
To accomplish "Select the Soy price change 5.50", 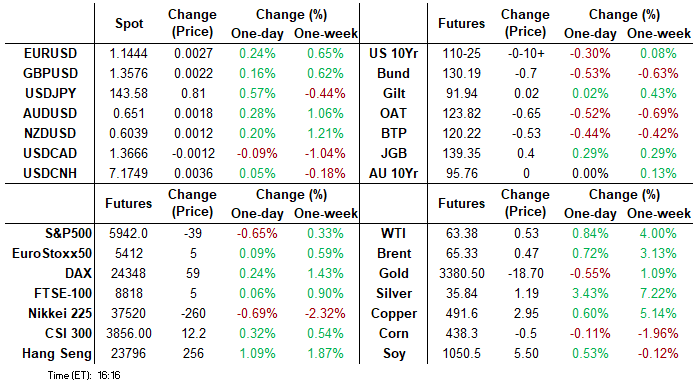I will [x=526, y=353].
